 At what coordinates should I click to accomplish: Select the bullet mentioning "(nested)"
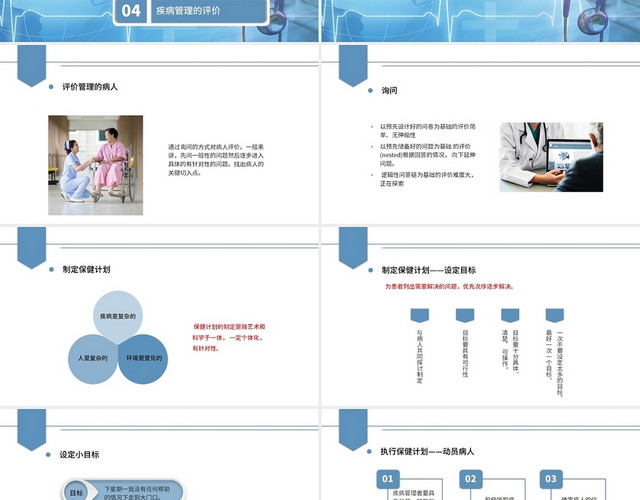click(427, 155)
